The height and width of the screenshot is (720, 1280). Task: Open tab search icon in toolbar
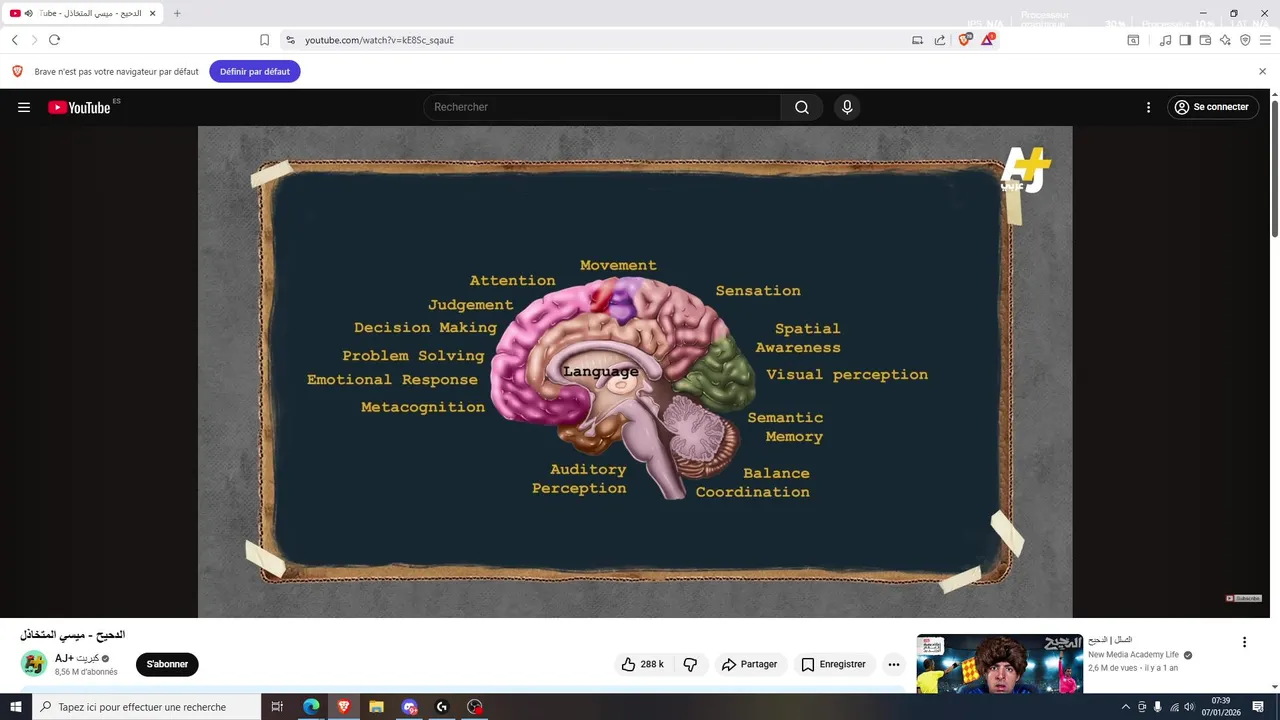pyautogui.click(x=1133, y=40)
